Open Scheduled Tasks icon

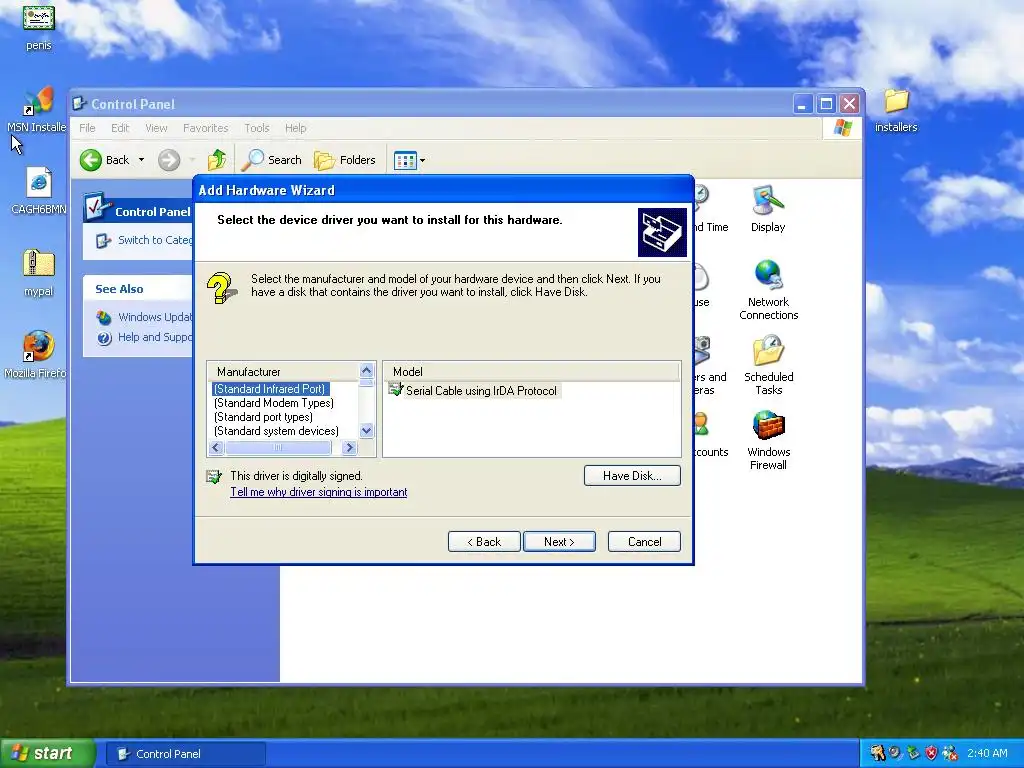(x=769, y=366)
